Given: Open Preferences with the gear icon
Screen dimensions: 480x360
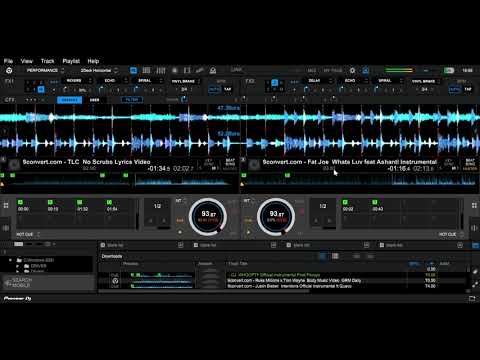Looking at the screenshot, I should point(352,70).
